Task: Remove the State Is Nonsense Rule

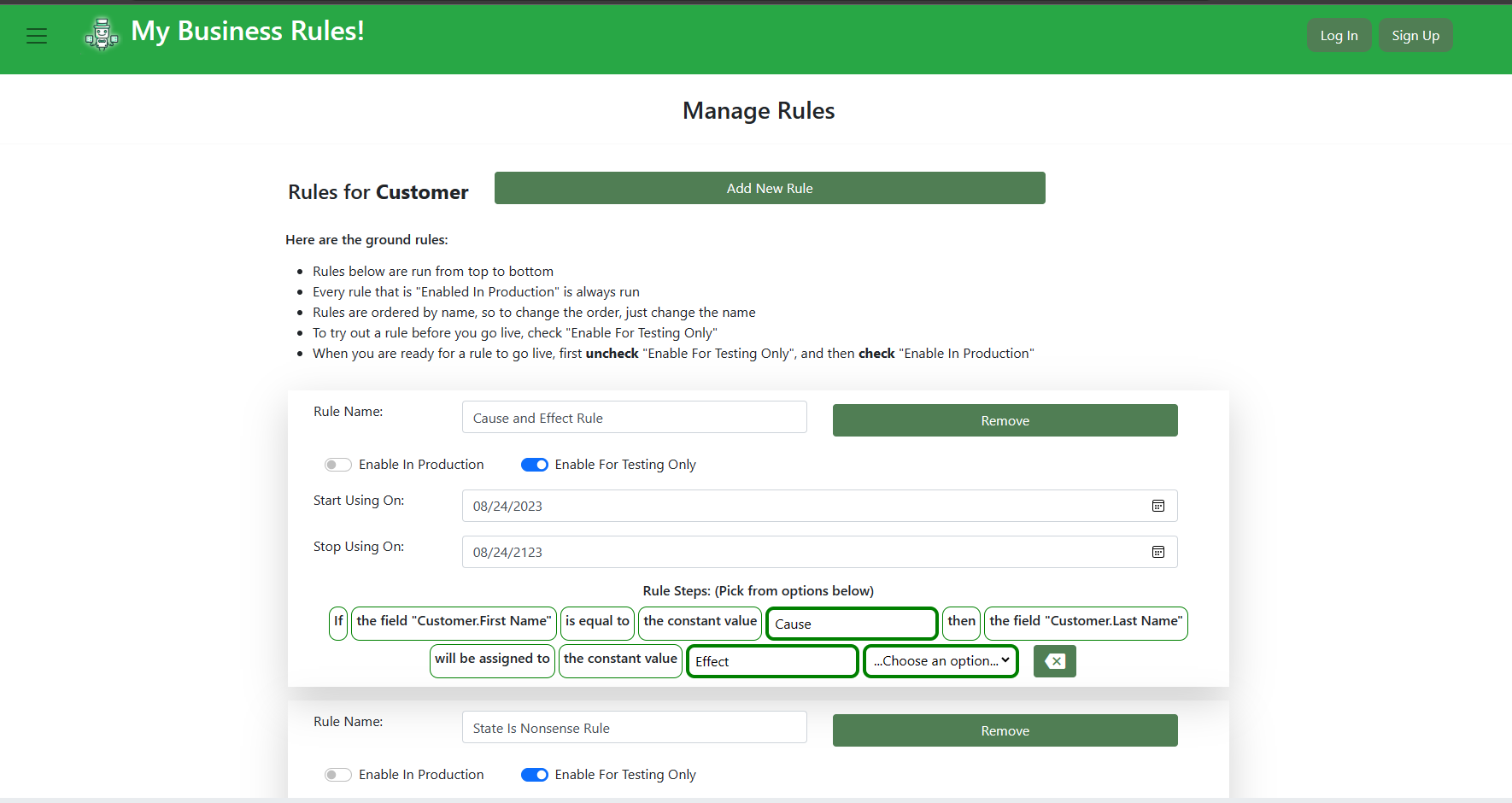Action: pos(1005,730)
